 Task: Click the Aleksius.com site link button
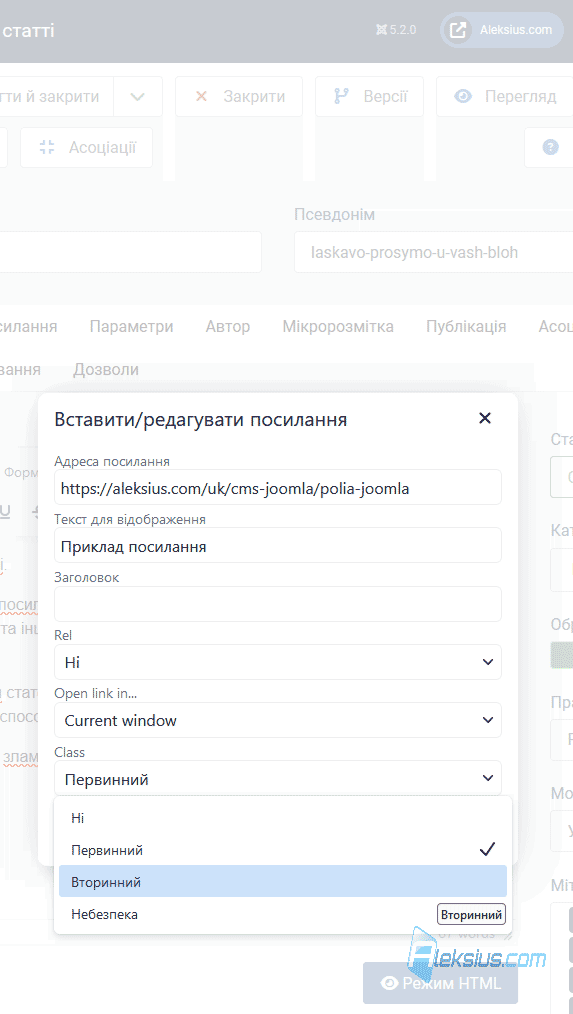502,30
